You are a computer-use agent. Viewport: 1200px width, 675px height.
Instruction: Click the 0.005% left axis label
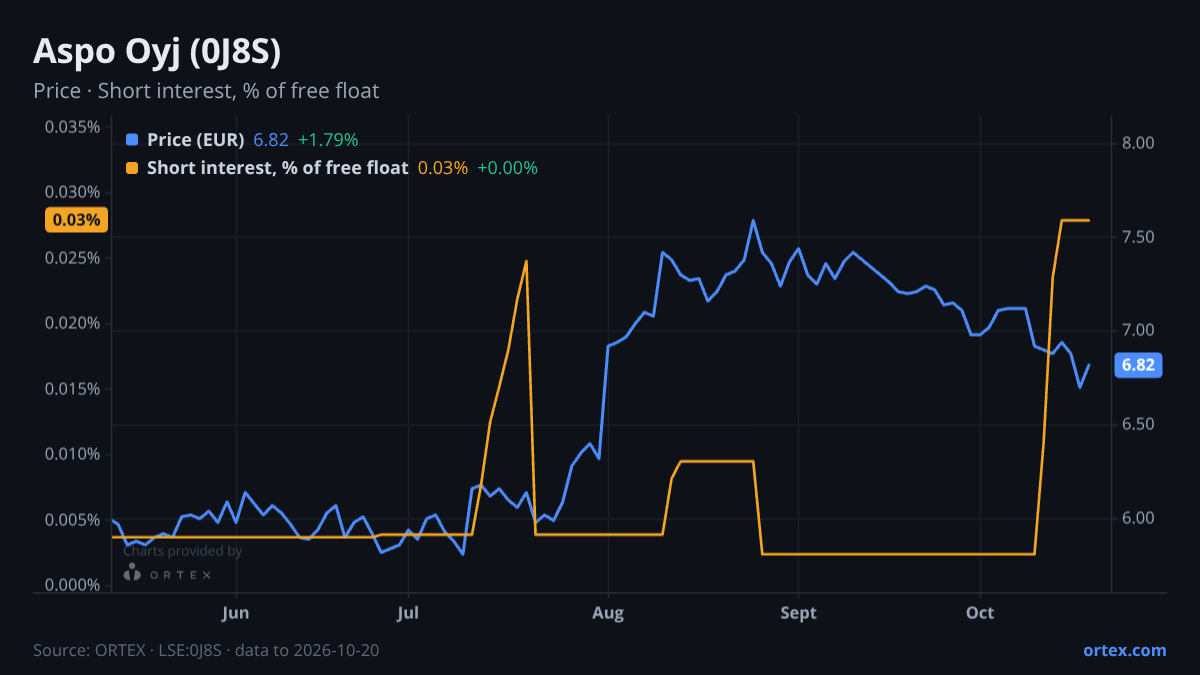click(x=72, y=520)
